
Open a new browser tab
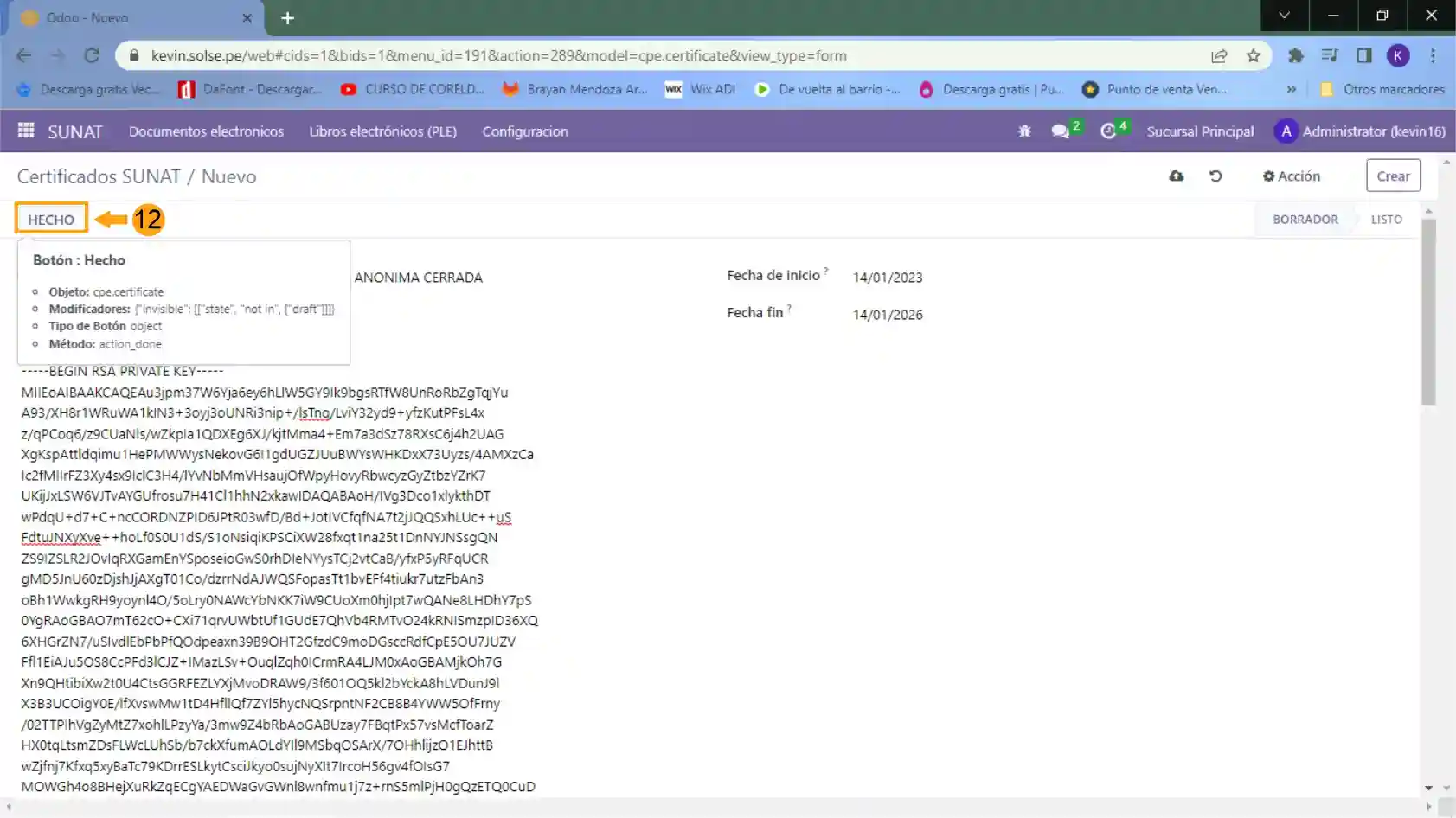[288, 17]
